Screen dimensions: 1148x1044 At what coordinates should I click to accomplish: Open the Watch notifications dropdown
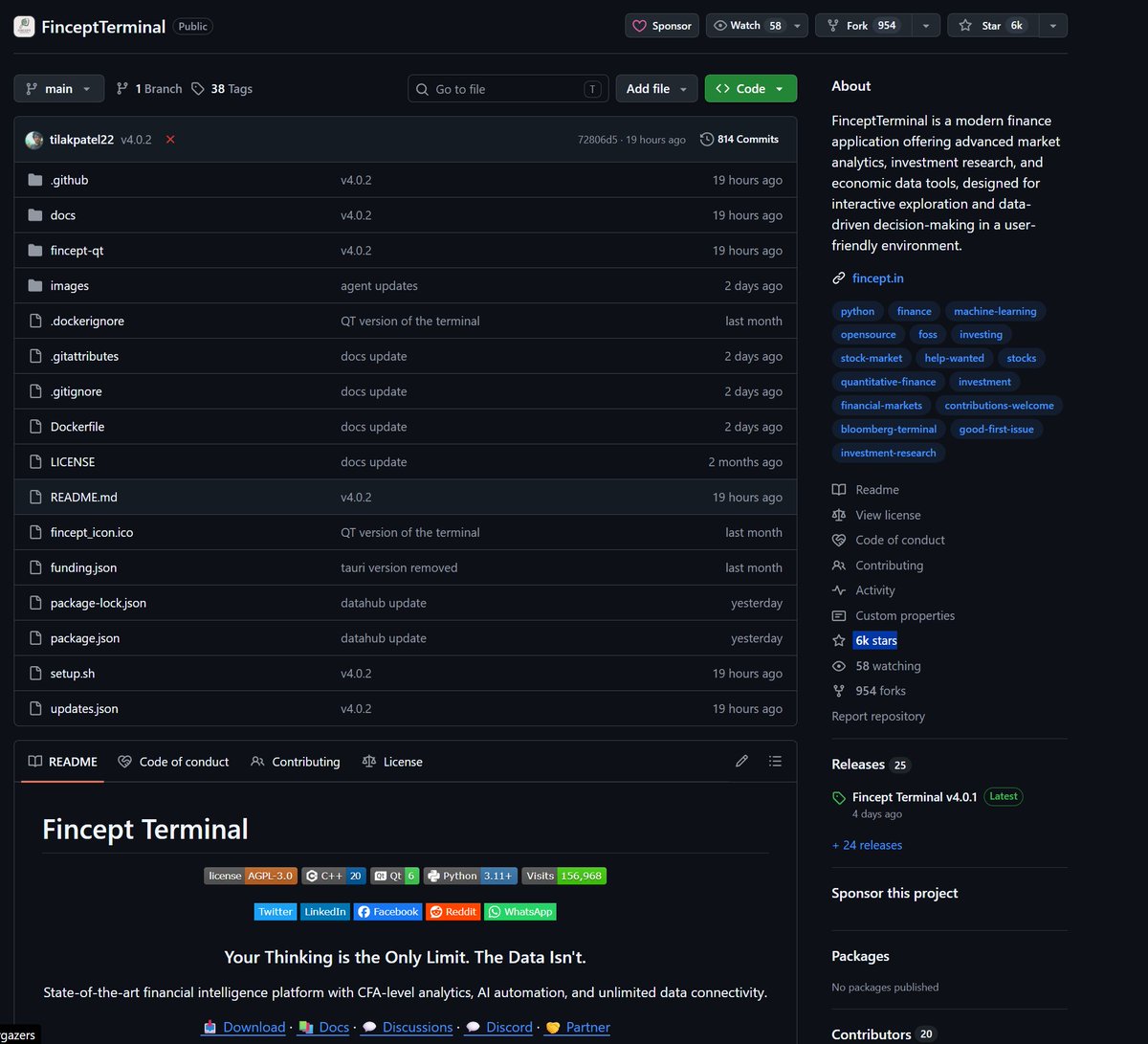757,26
